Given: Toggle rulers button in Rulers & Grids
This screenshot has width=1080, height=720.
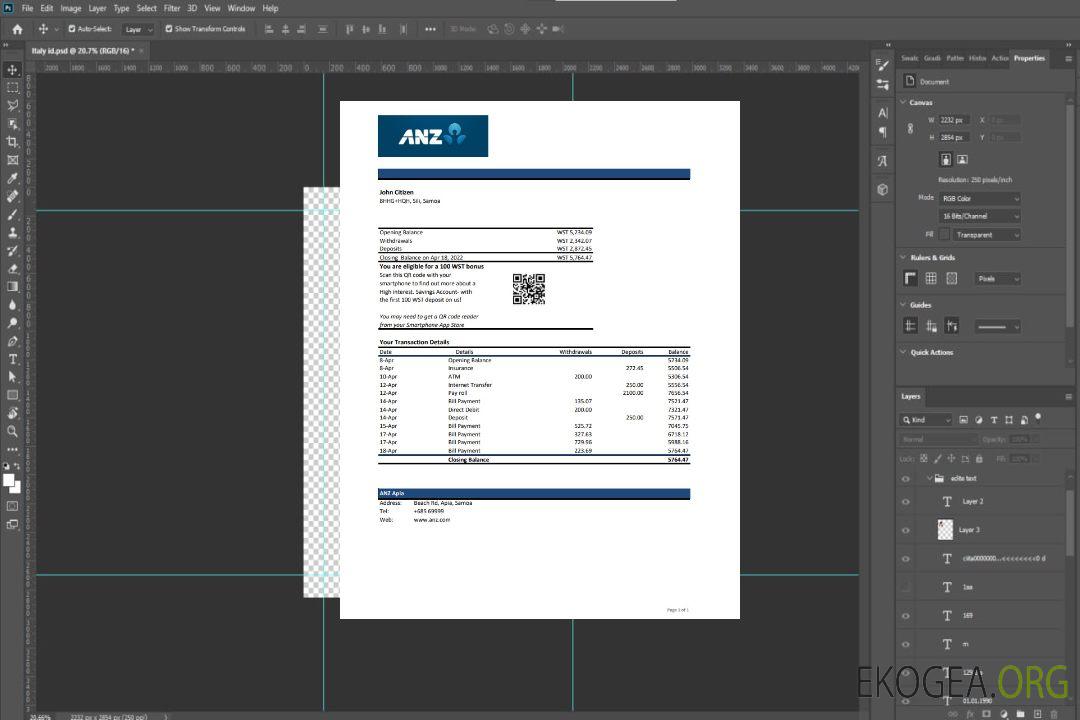Looking at the screenshot, I should (911, 278).
